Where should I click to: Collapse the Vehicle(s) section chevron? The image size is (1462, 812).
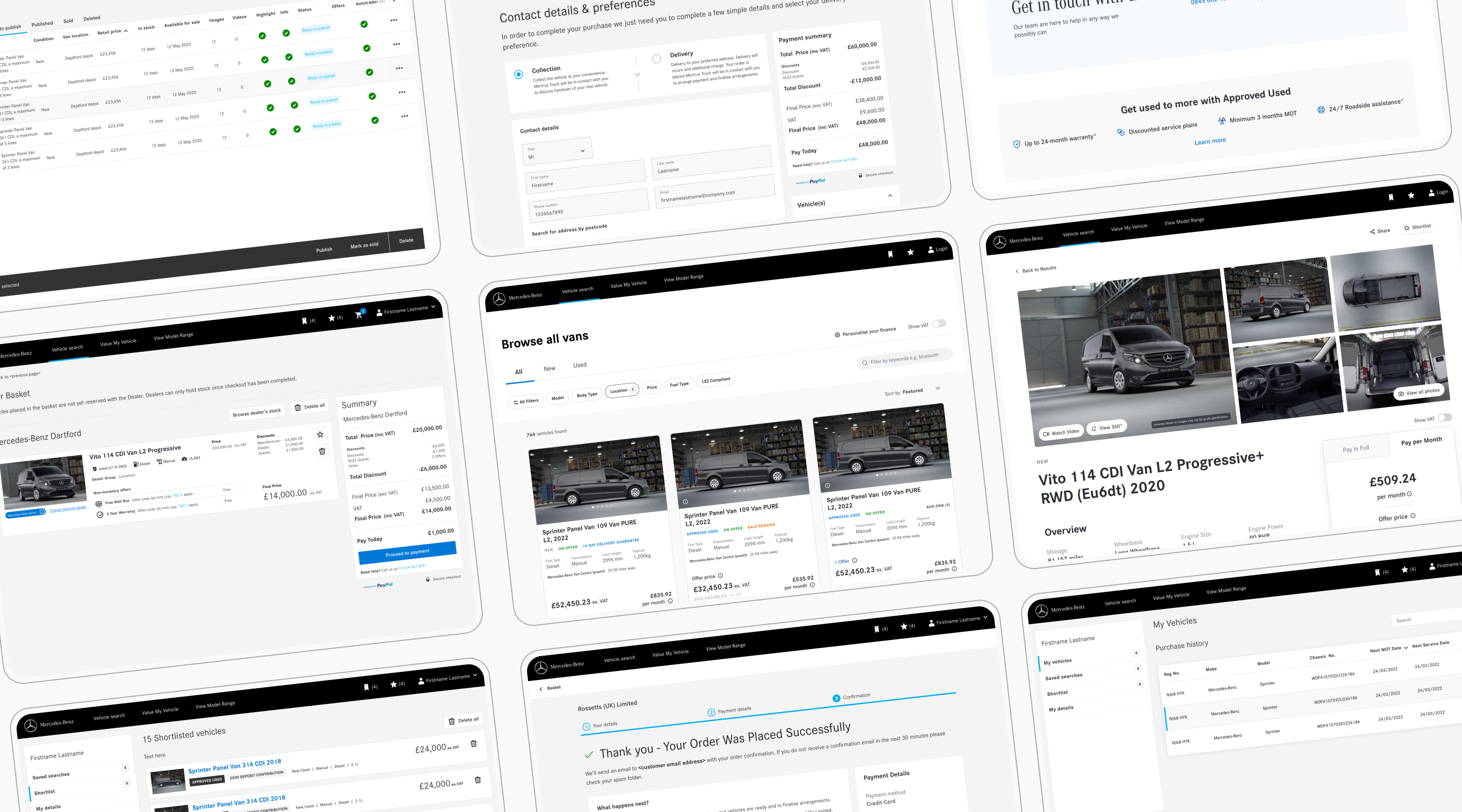[x=890, y=196]
